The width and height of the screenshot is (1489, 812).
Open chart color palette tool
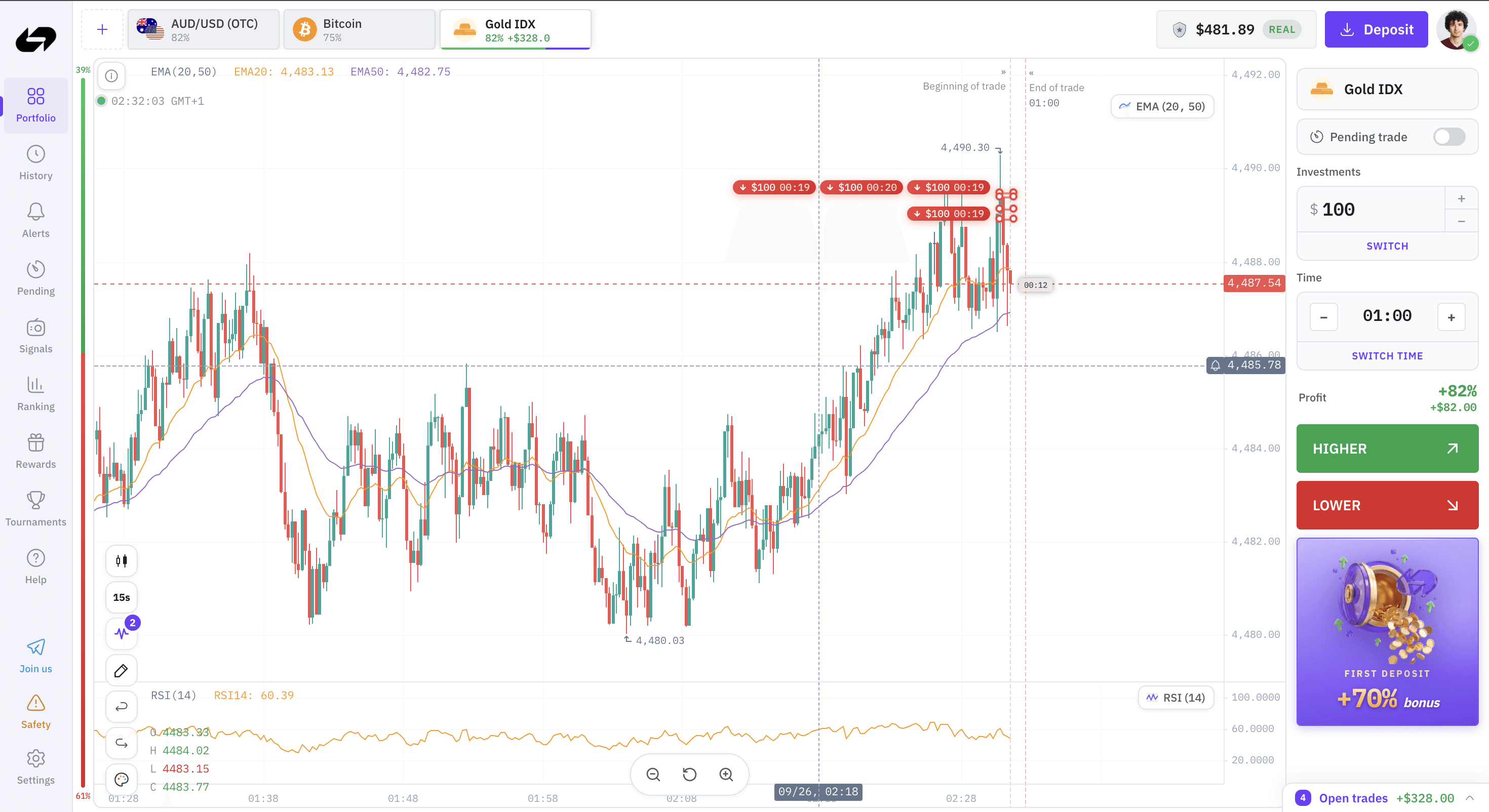point(122,780)
